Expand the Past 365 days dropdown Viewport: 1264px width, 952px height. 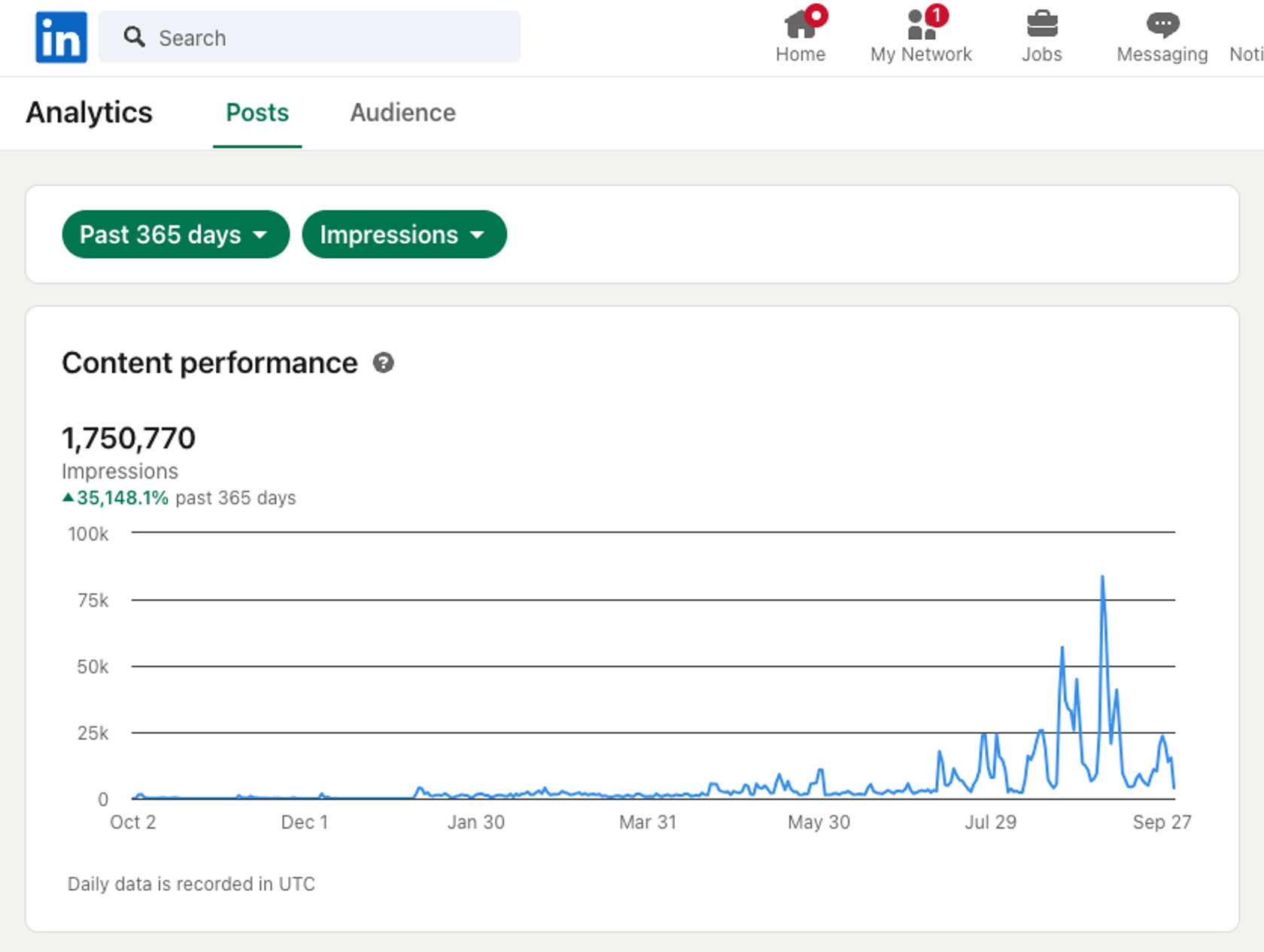pyautogui.click(x=175, y=235)
